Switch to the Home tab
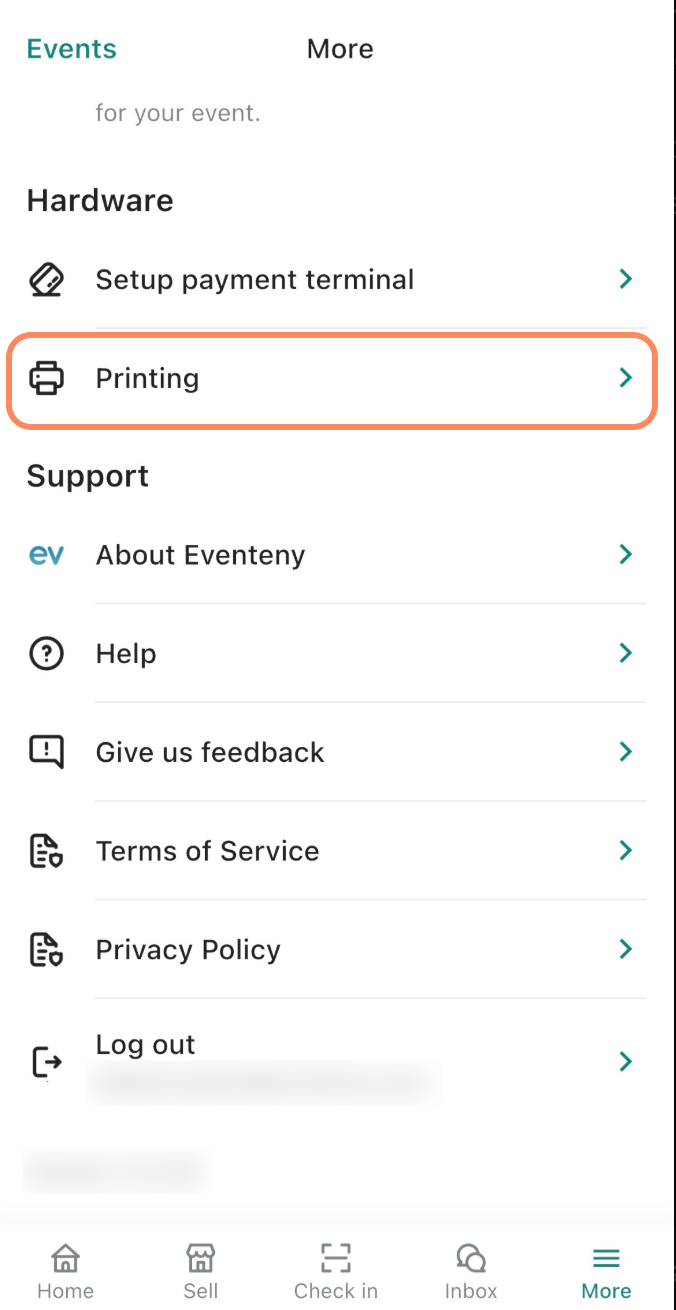The height and width of the screenshot is (1310, 676). coord(65,1272)
